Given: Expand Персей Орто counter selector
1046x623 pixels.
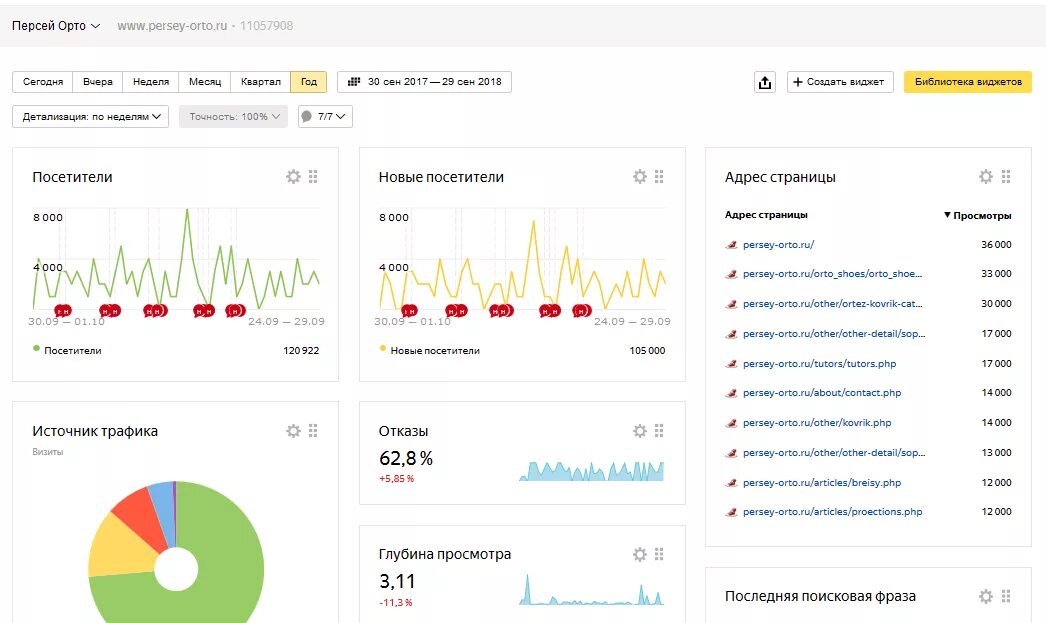Looking at the screenshot, I should (56, 26).
